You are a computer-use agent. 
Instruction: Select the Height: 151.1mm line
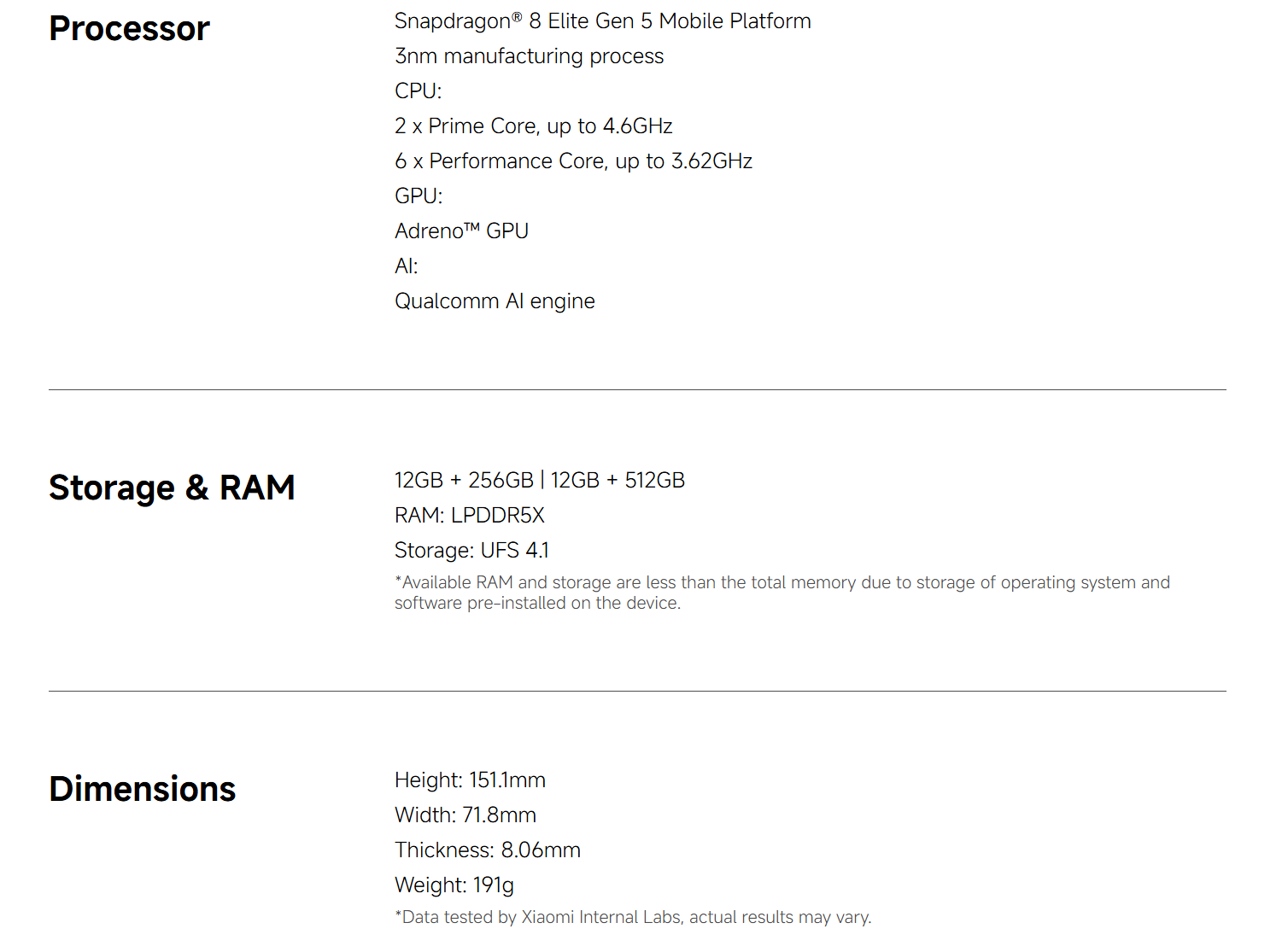pos(470,780)
